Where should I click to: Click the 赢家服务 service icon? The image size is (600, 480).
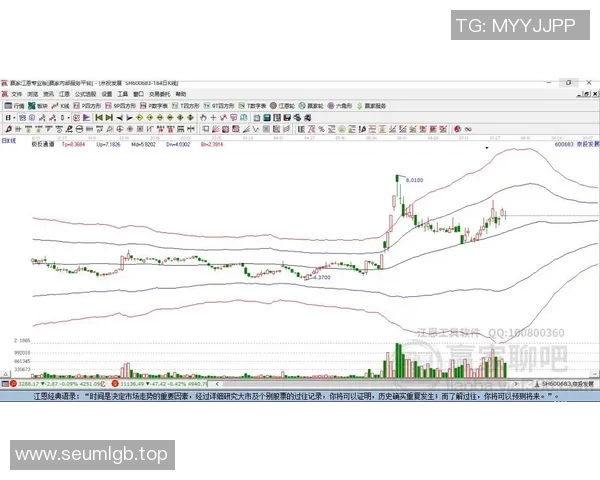[x=377, y=104]
